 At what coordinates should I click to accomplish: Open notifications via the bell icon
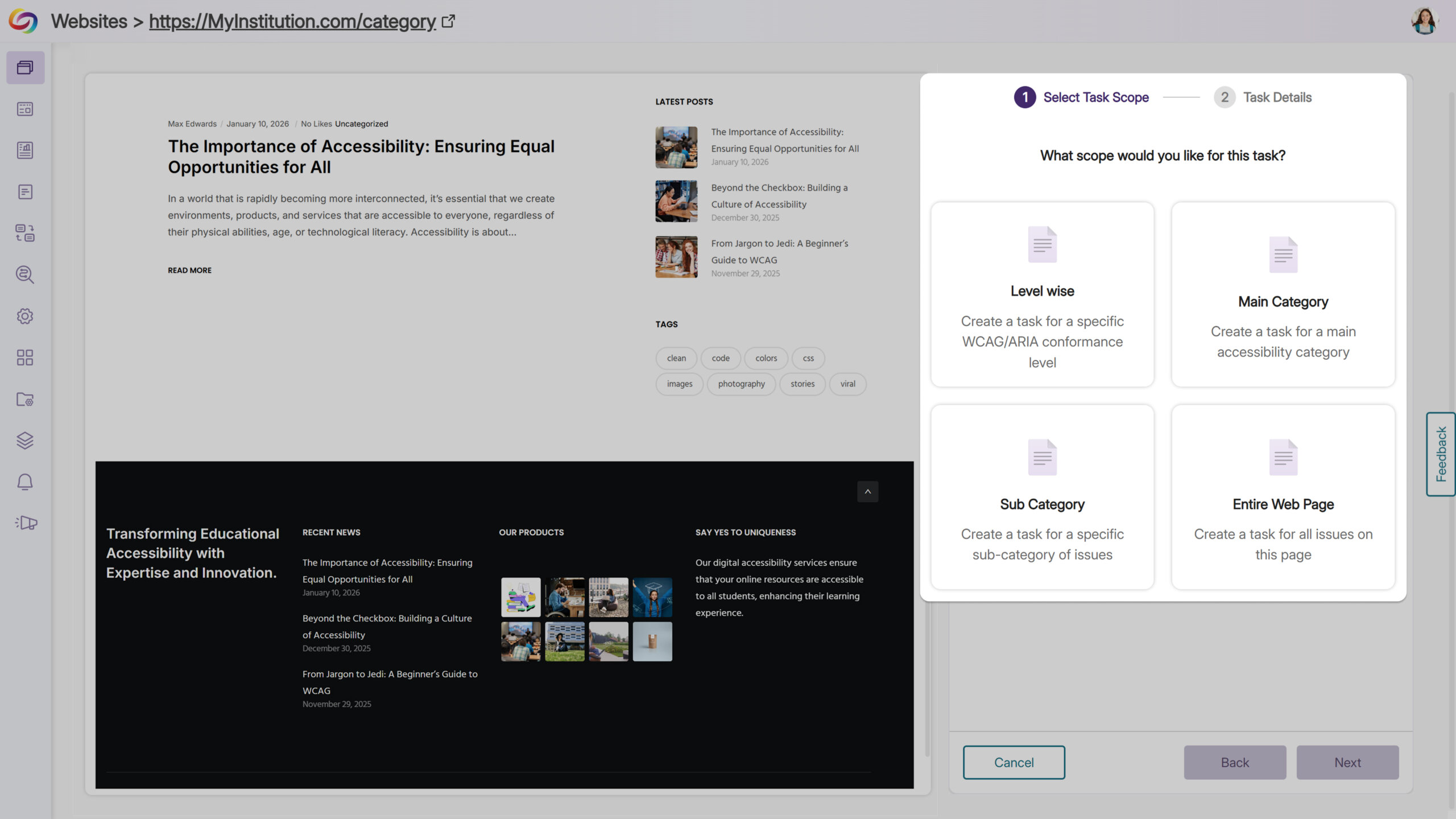coord(25,482)
